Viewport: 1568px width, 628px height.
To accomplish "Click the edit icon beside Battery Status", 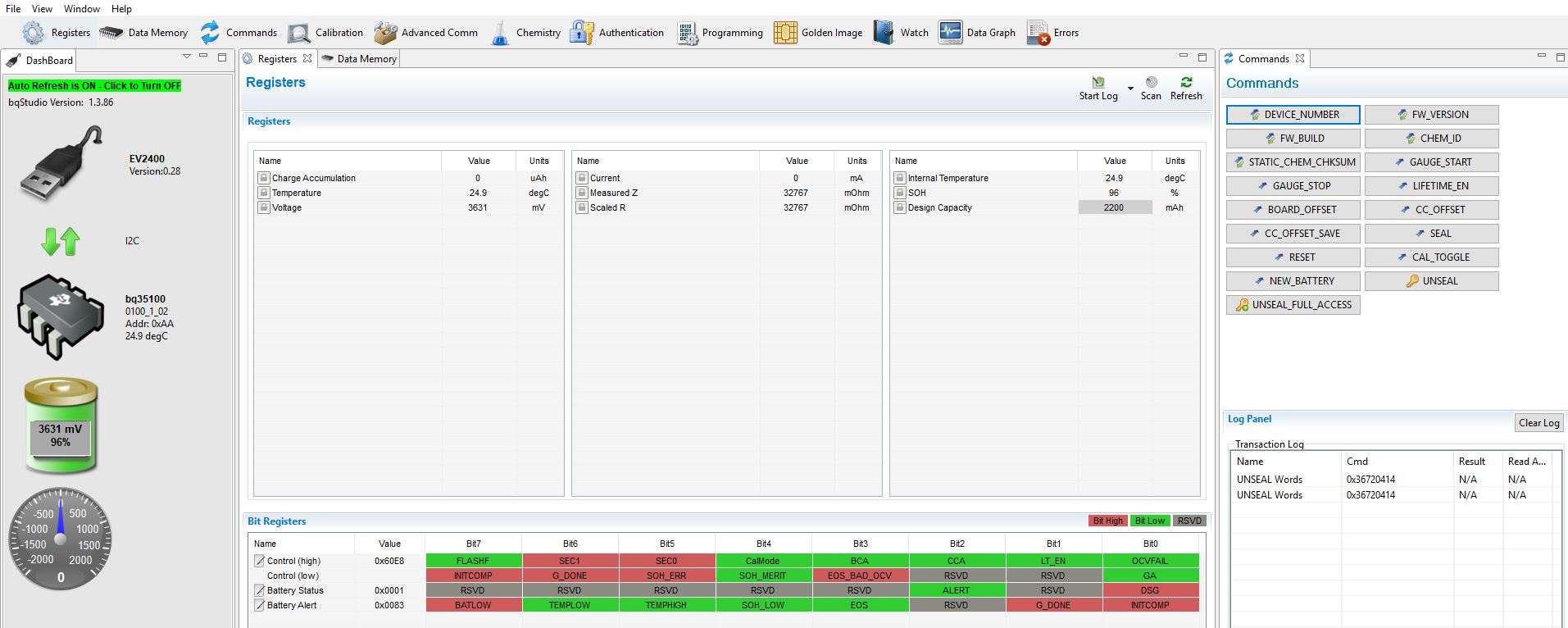I will (x=260, y=590).
